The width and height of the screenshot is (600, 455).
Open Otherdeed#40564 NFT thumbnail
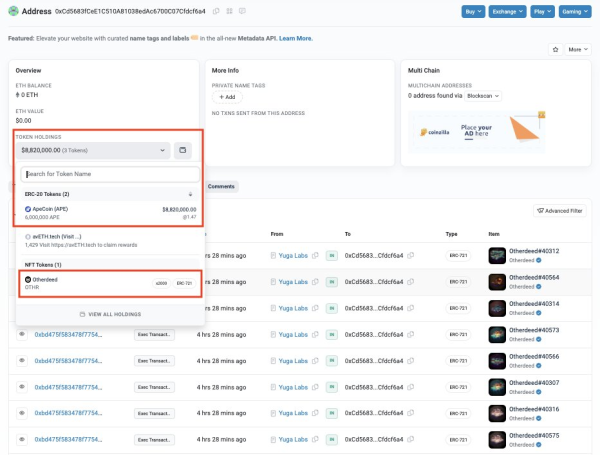point(497,282)
